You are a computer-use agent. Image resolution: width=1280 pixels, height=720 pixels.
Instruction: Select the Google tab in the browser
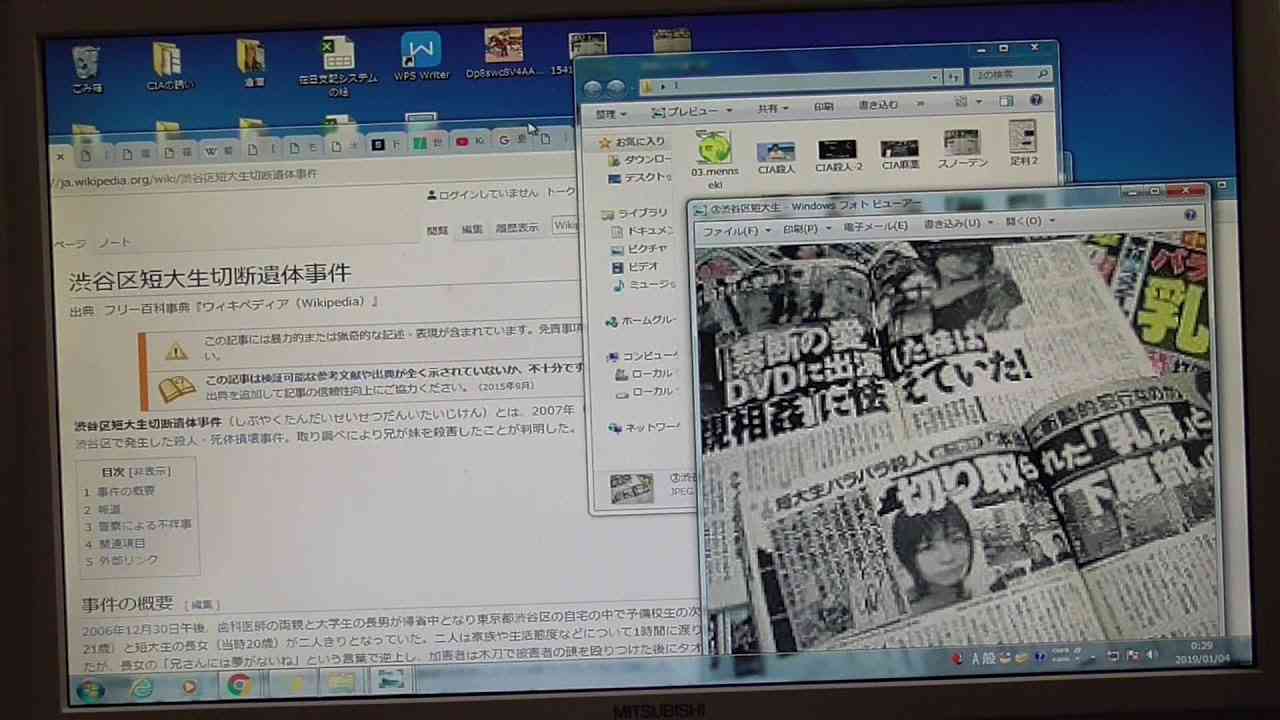(x=510, y=140)
